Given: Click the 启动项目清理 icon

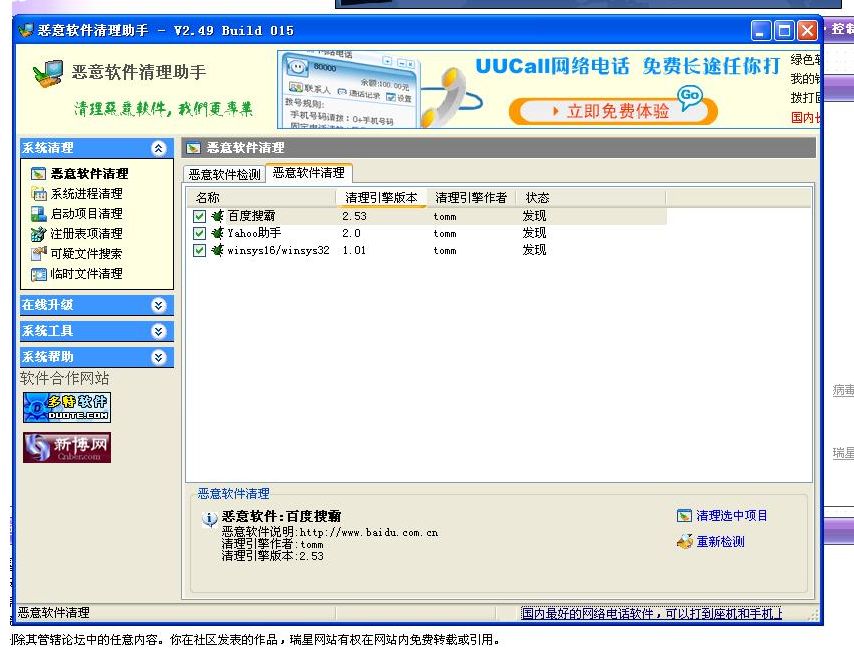Looking at the screenshot, I should 39,214.
